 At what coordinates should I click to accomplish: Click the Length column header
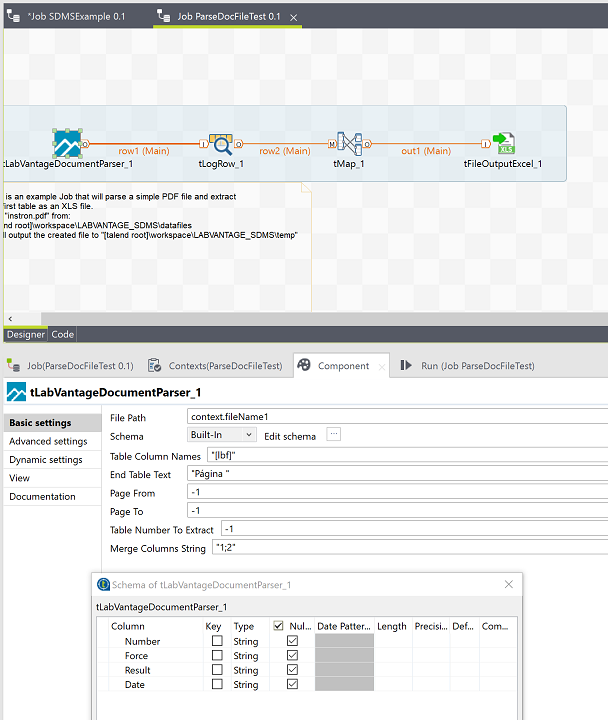coord(392,626)
